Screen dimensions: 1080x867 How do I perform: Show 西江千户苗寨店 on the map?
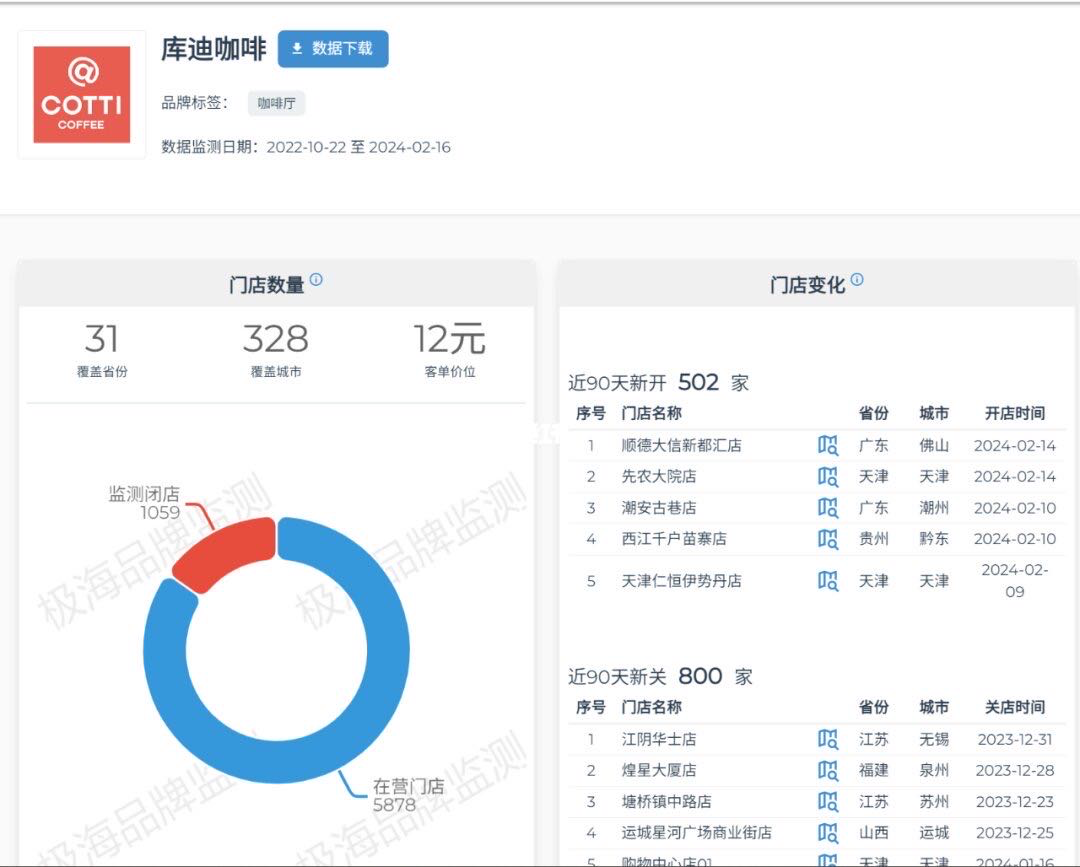(828, 538)
